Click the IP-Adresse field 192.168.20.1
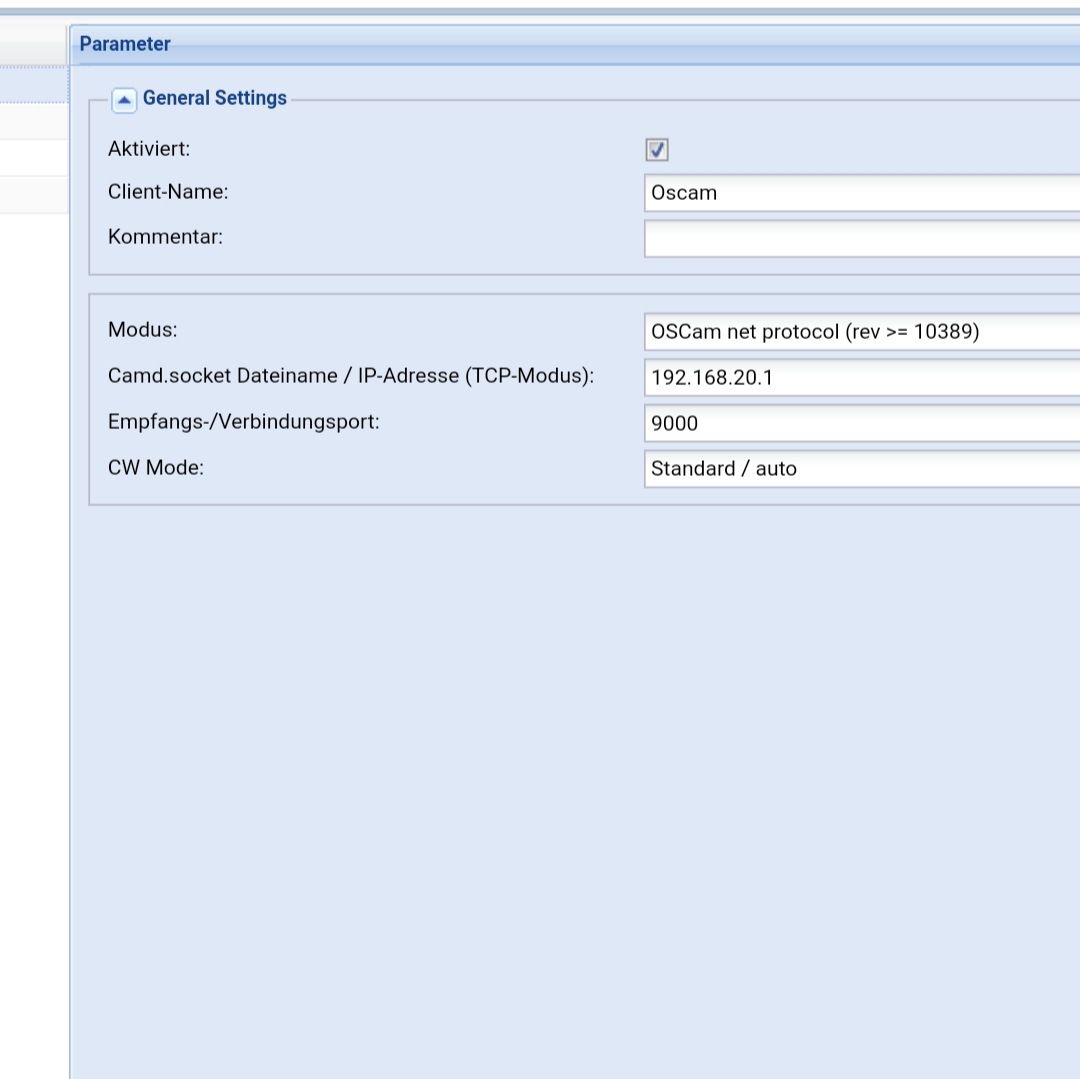1080x1079 pixels. (862, 377)
